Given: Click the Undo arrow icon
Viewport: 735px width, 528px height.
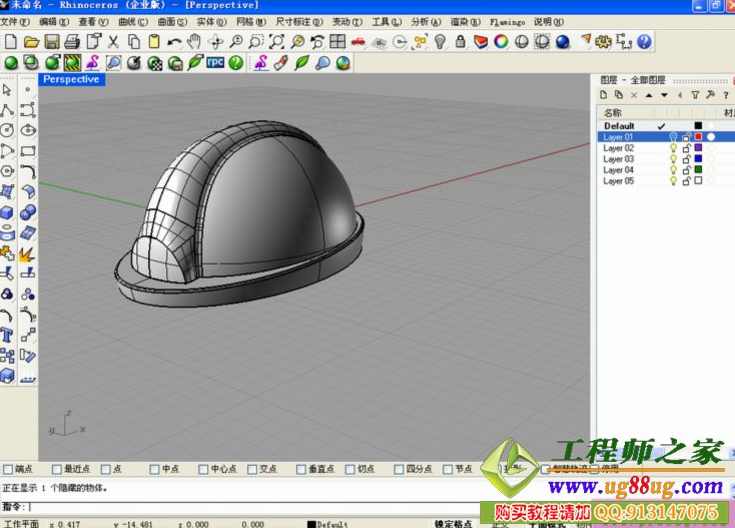Looking at the screenshot, I should pos(174,42).
